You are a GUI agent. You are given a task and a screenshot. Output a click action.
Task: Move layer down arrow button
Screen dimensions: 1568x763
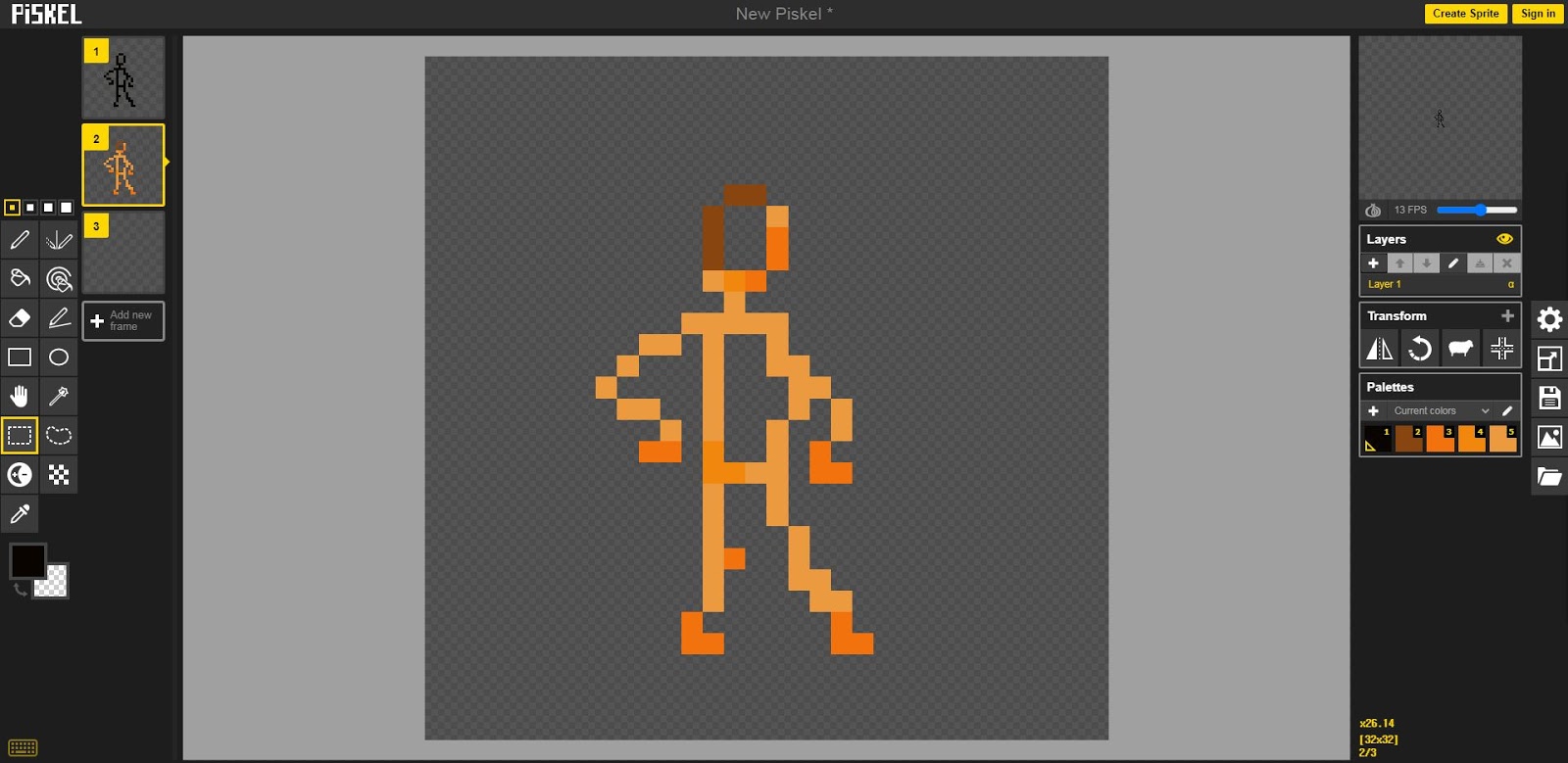1426,263
